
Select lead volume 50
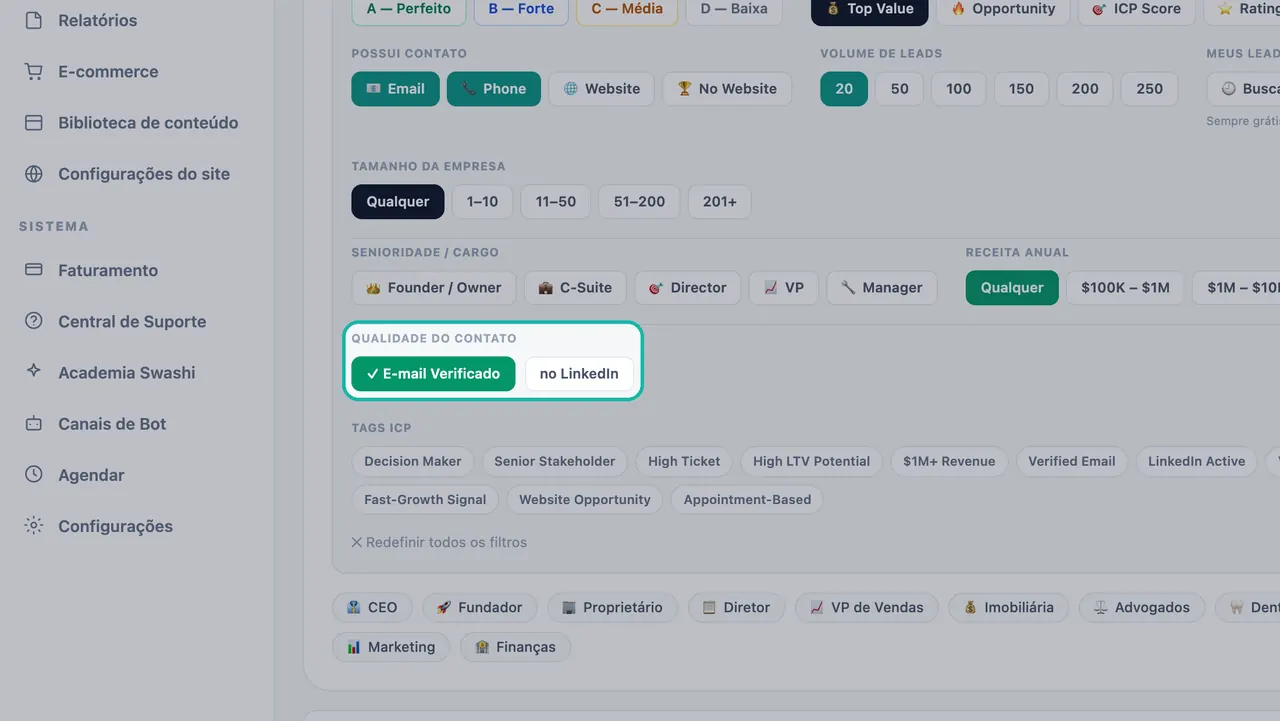pos(900,88)
